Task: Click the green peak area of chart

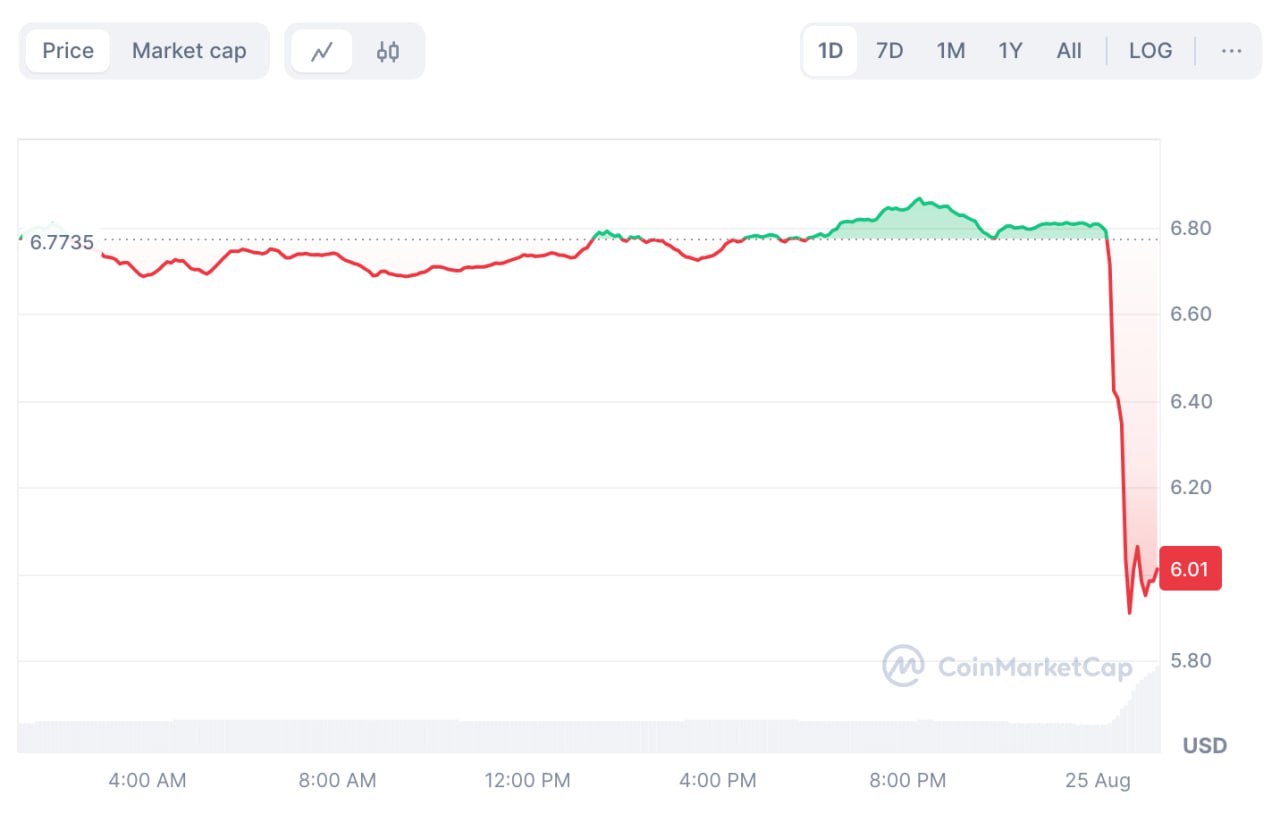Action: (915, 220)
